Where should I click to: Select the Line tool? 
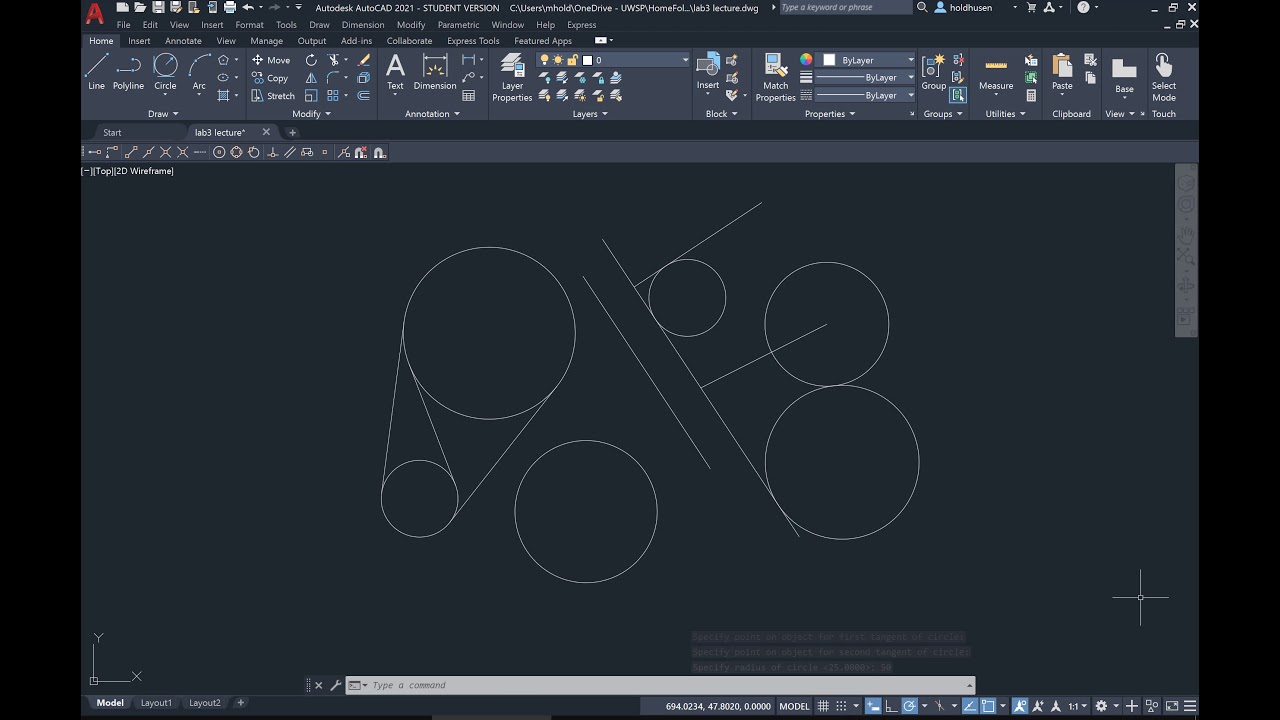[96, 72]
